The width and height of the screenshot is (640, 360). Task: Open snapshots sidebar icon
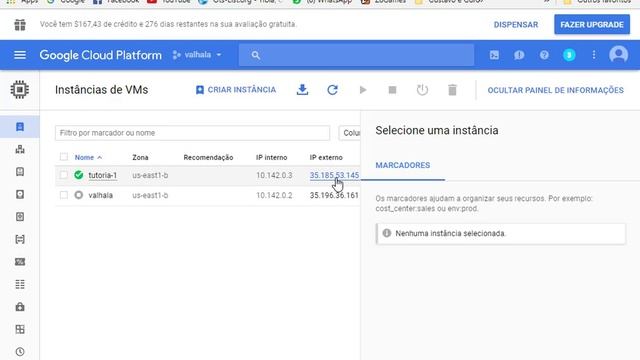tap(20, 217)
